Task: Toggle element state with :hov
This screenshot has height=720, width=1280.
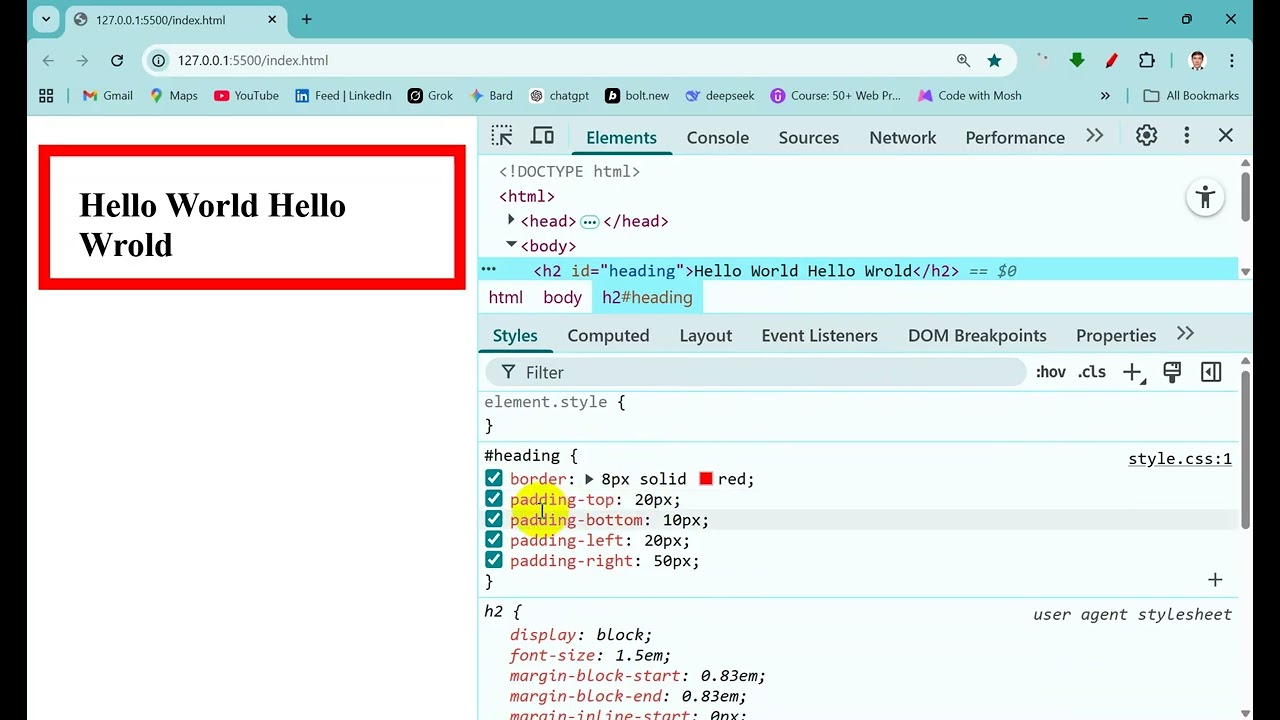Action: 1051,372
